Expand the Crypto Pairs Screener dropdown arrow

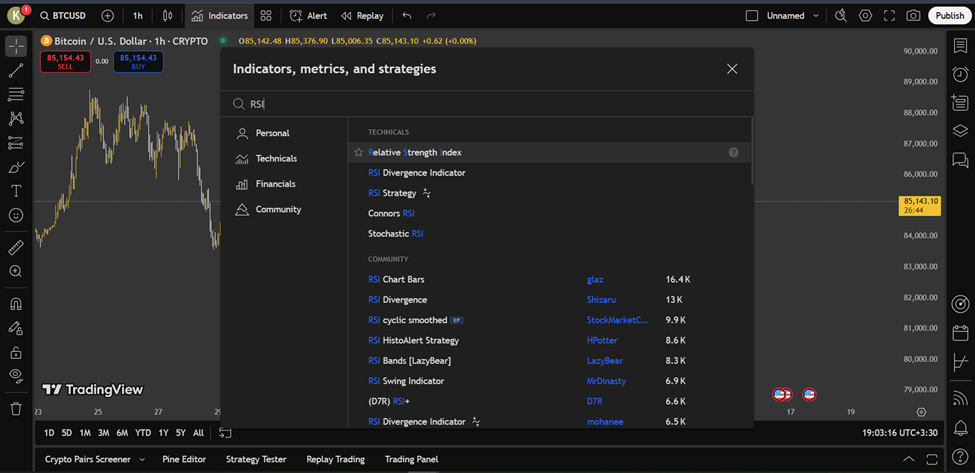pyautogui.click(x=142, y=460)
